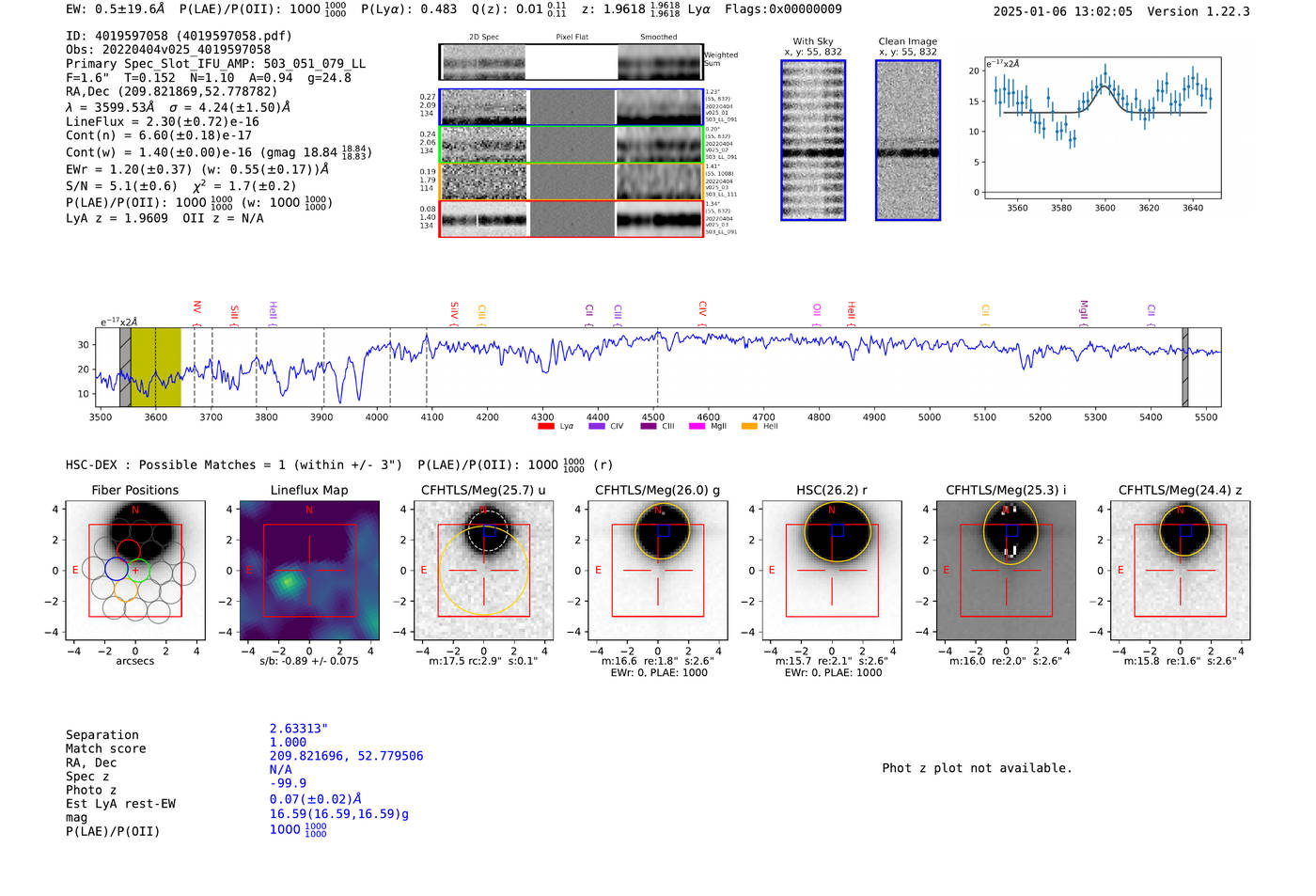Viewport: 1316px width, 896px height.
Task: Click the bright green blob in Lineflux Map
Action: [287, 581]
